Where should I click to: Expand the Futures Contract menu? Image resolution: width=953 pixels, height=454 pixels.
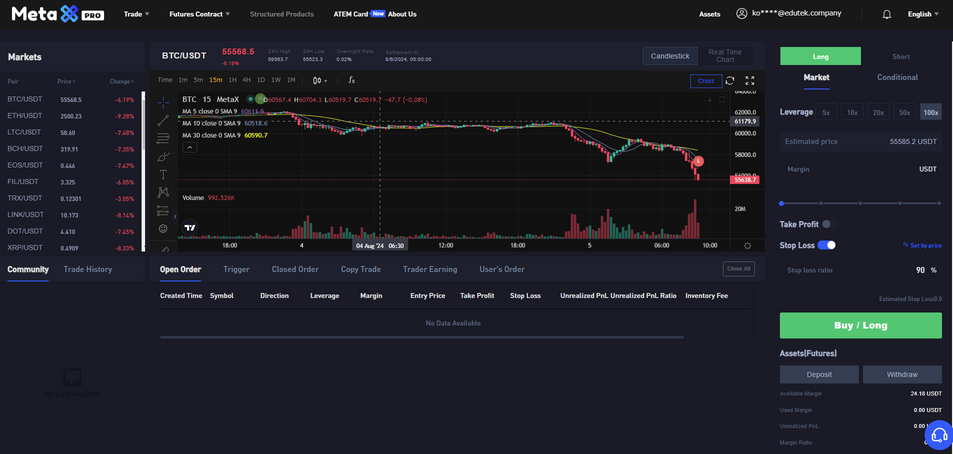(x=199, y=14)
